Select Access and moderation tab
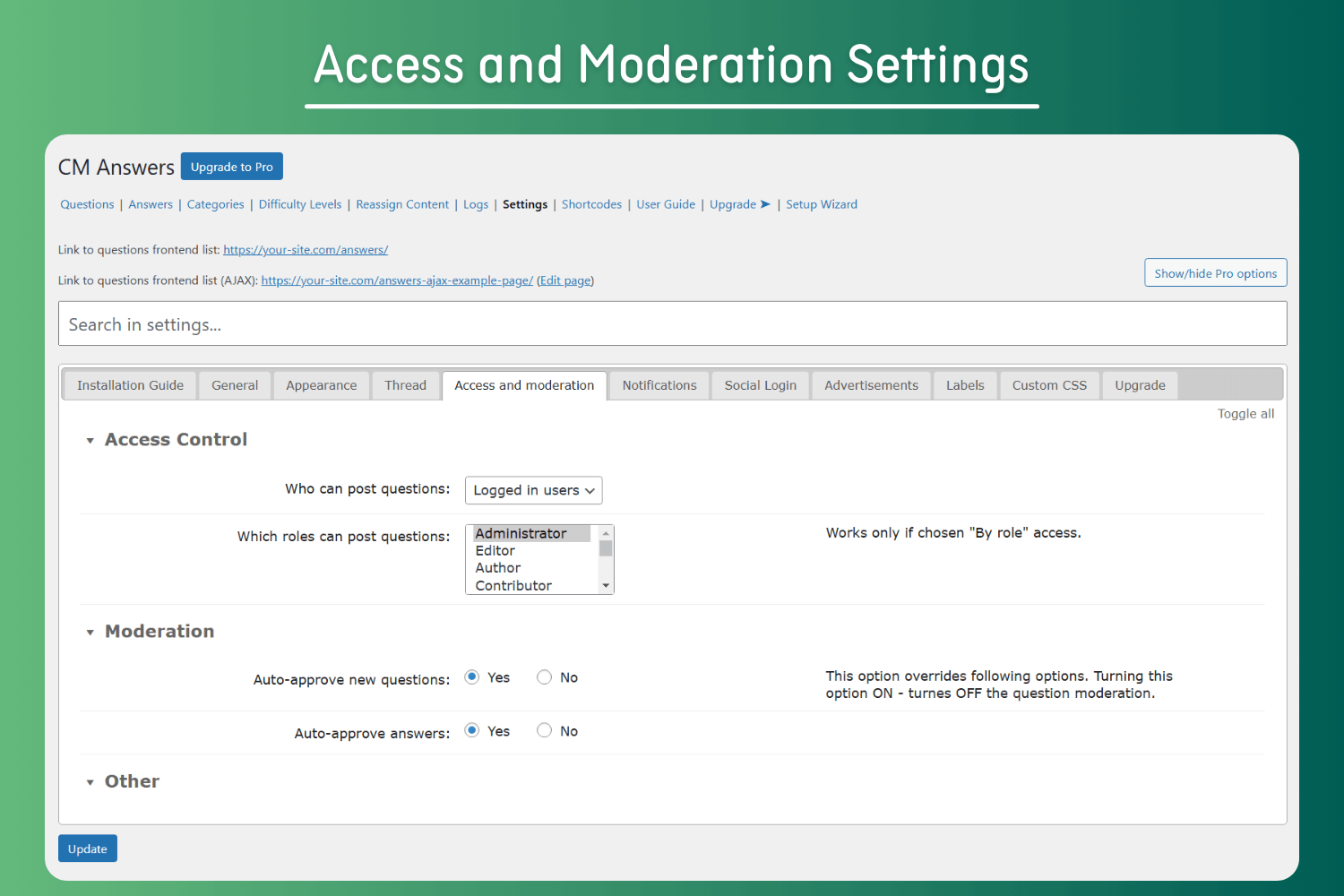The height and width of the screenshot is (896, 1344). point(524,385)
